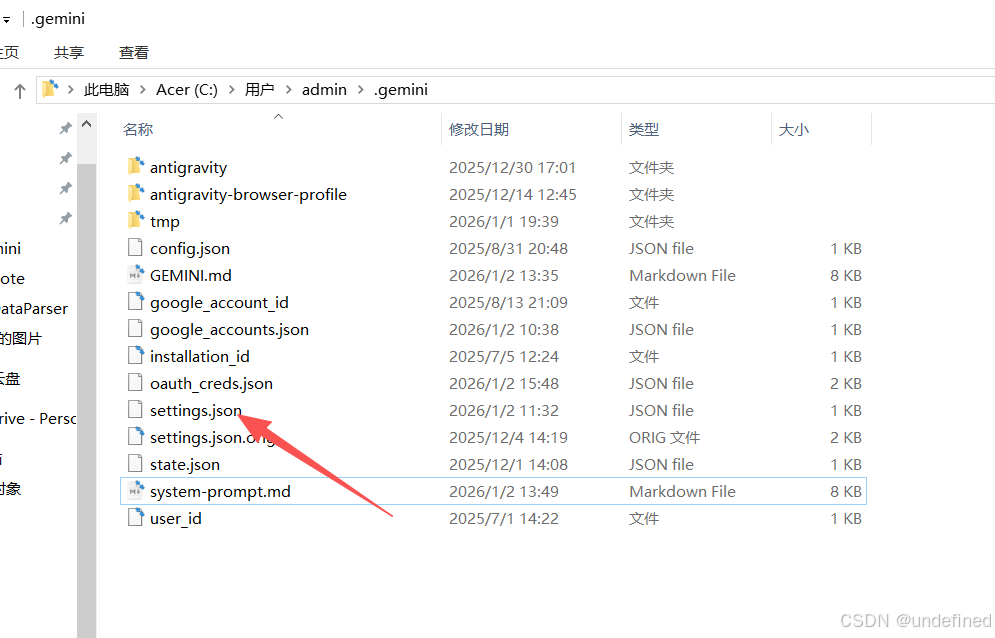Screen dimensions: 995x638
Task: Click the settings.json file icon
Action: tap(135, 409)
